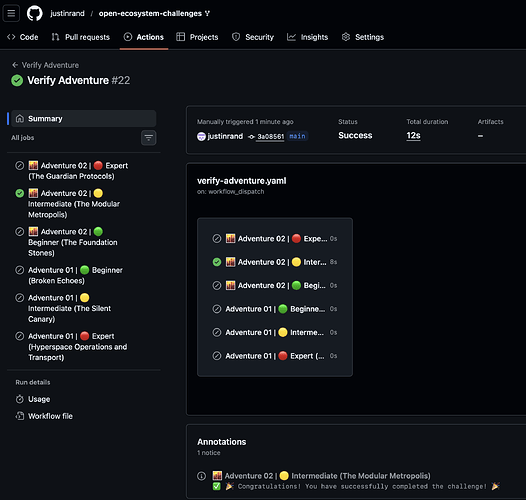Click the notice info icon in Annotations
The height and width of the screenshot is (500, 526).
(202, 476)
